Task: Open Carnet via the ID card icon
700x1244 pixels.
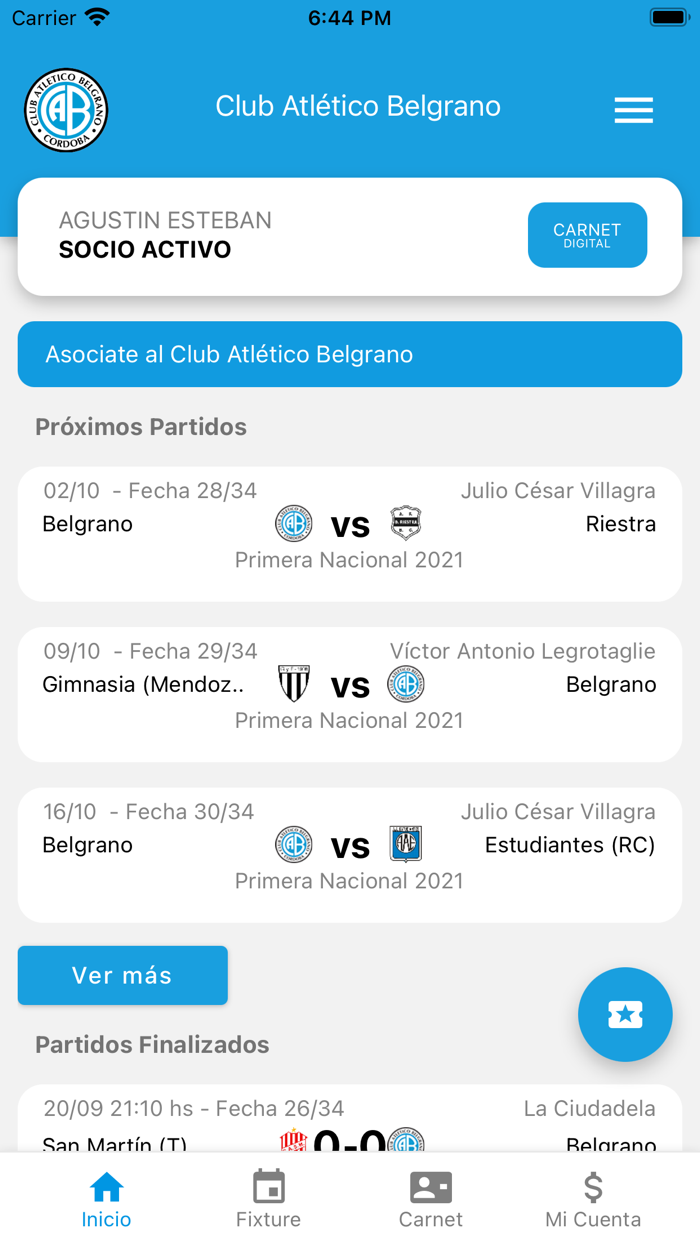Action: [x=430, y=1189]
